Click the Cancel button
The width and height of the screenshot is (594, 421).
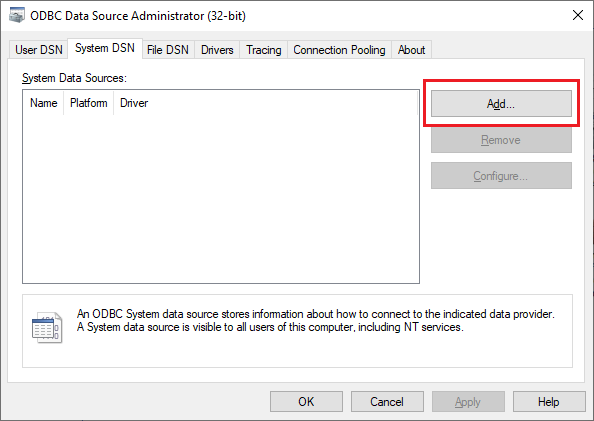(387, 402)
